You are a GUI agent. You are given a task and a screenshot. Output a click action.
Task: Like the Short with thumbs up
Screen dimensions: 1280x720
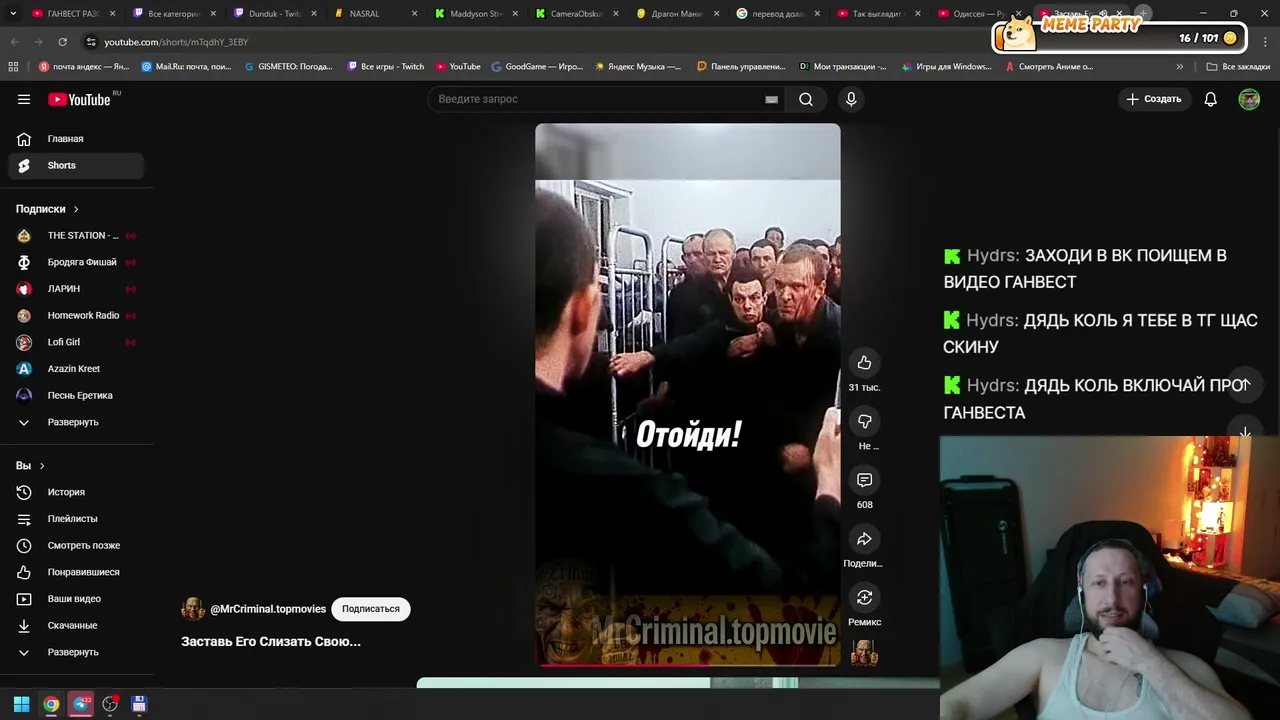pos(864,363)
